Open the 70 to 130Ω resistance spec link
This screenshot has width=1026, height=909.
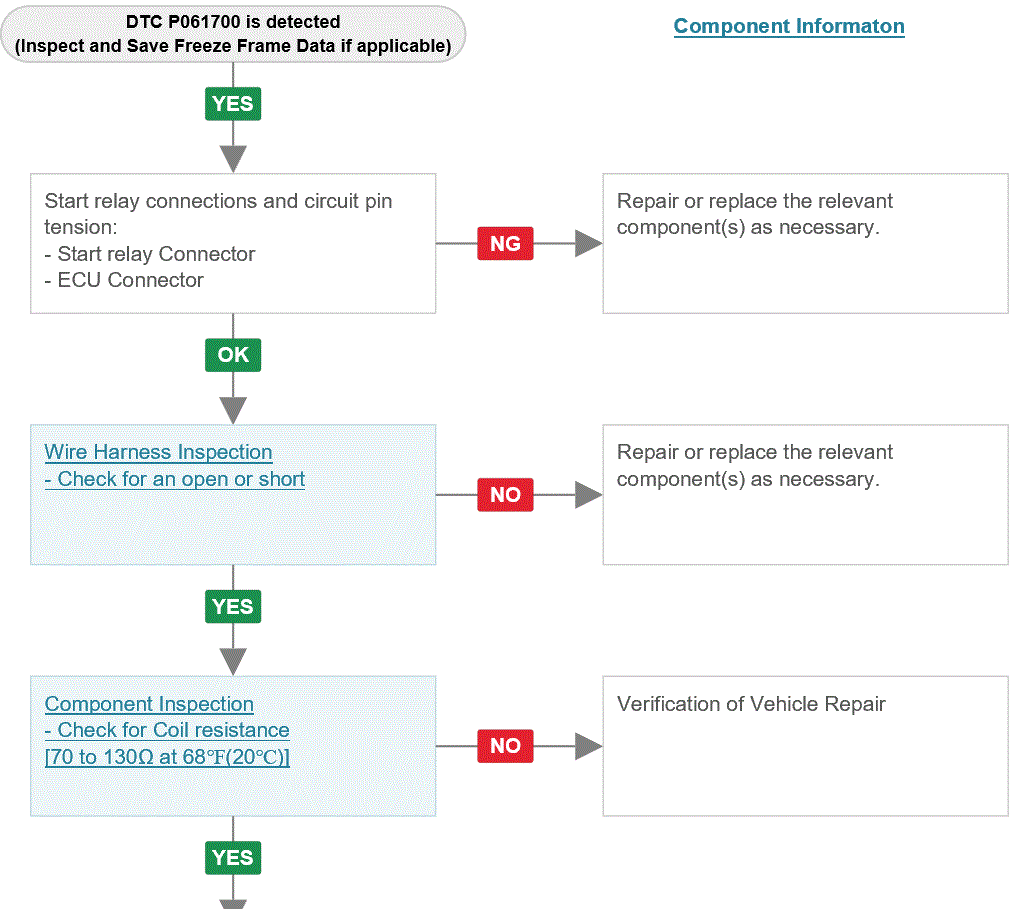point(167,757)
